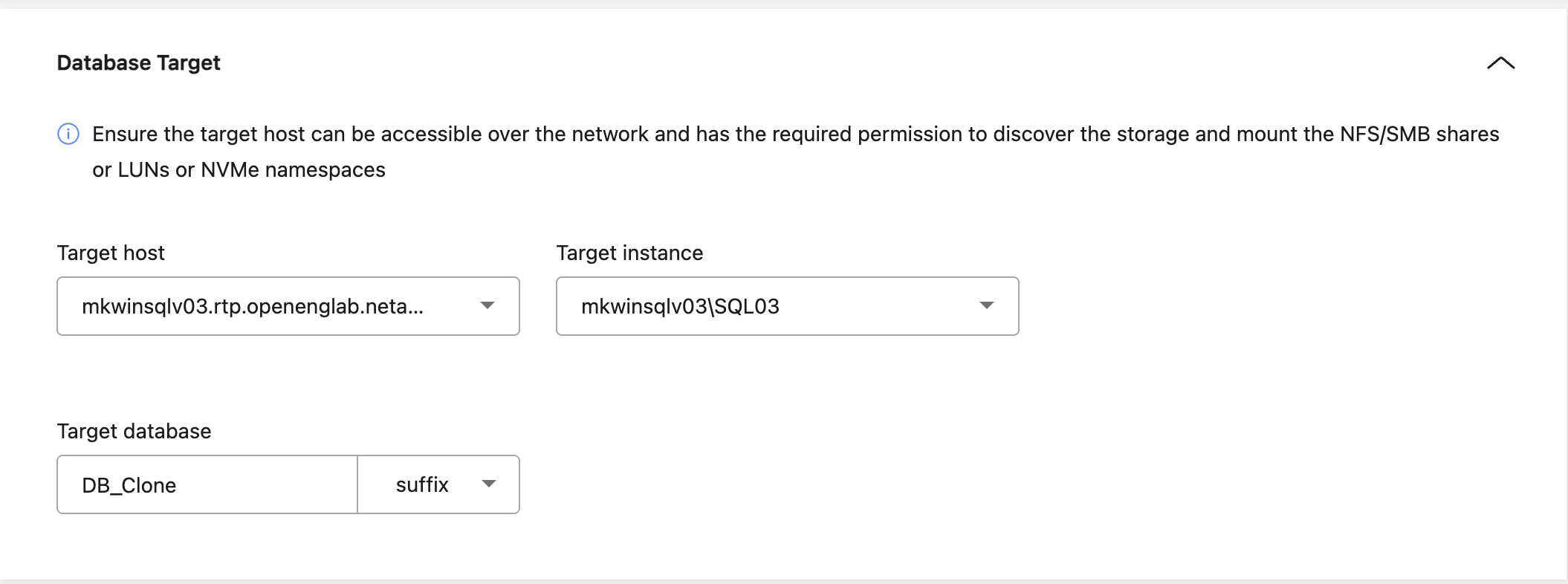The image size is (1568, 584).
Task: Click the empty area inside Target instance box
Action: click(877, 306)
